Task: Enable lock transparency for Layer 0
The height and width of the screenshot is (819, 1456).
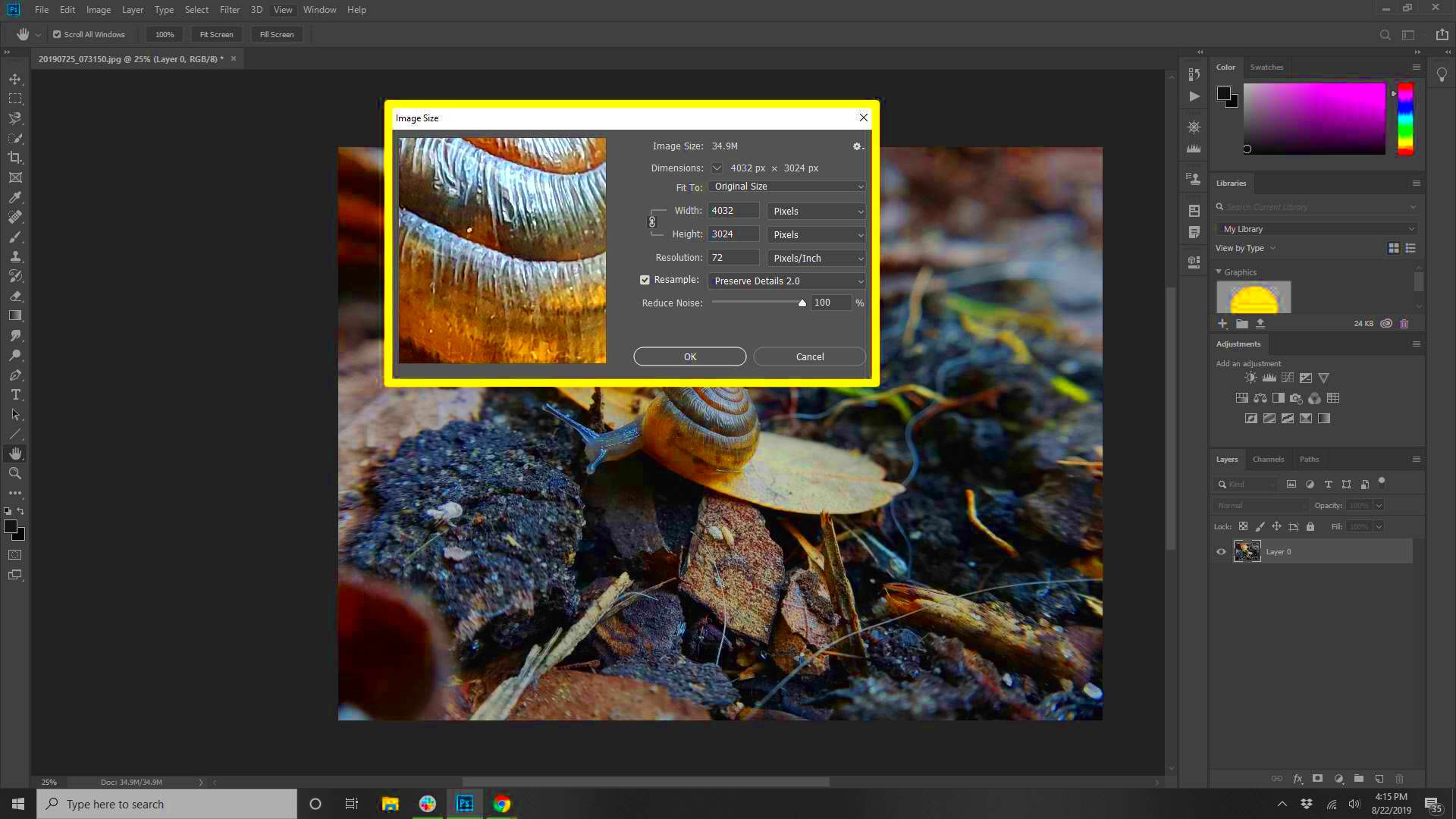Action: click(1243, 526)
